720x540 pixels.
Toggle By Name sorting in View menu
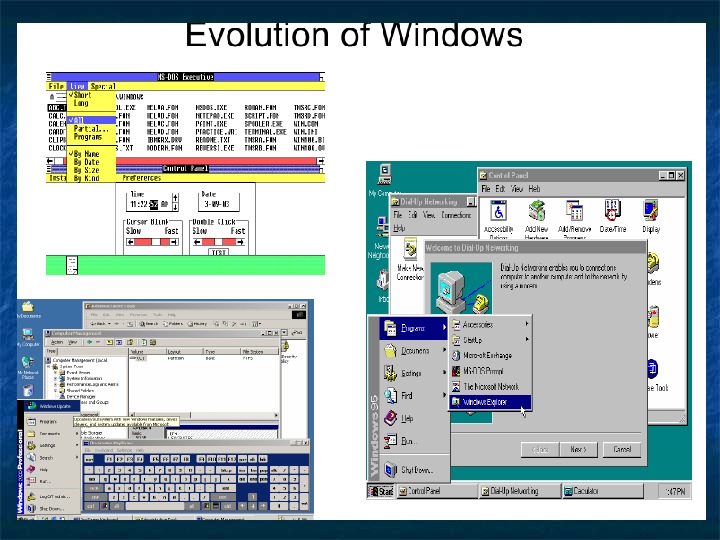click(91, 154)
